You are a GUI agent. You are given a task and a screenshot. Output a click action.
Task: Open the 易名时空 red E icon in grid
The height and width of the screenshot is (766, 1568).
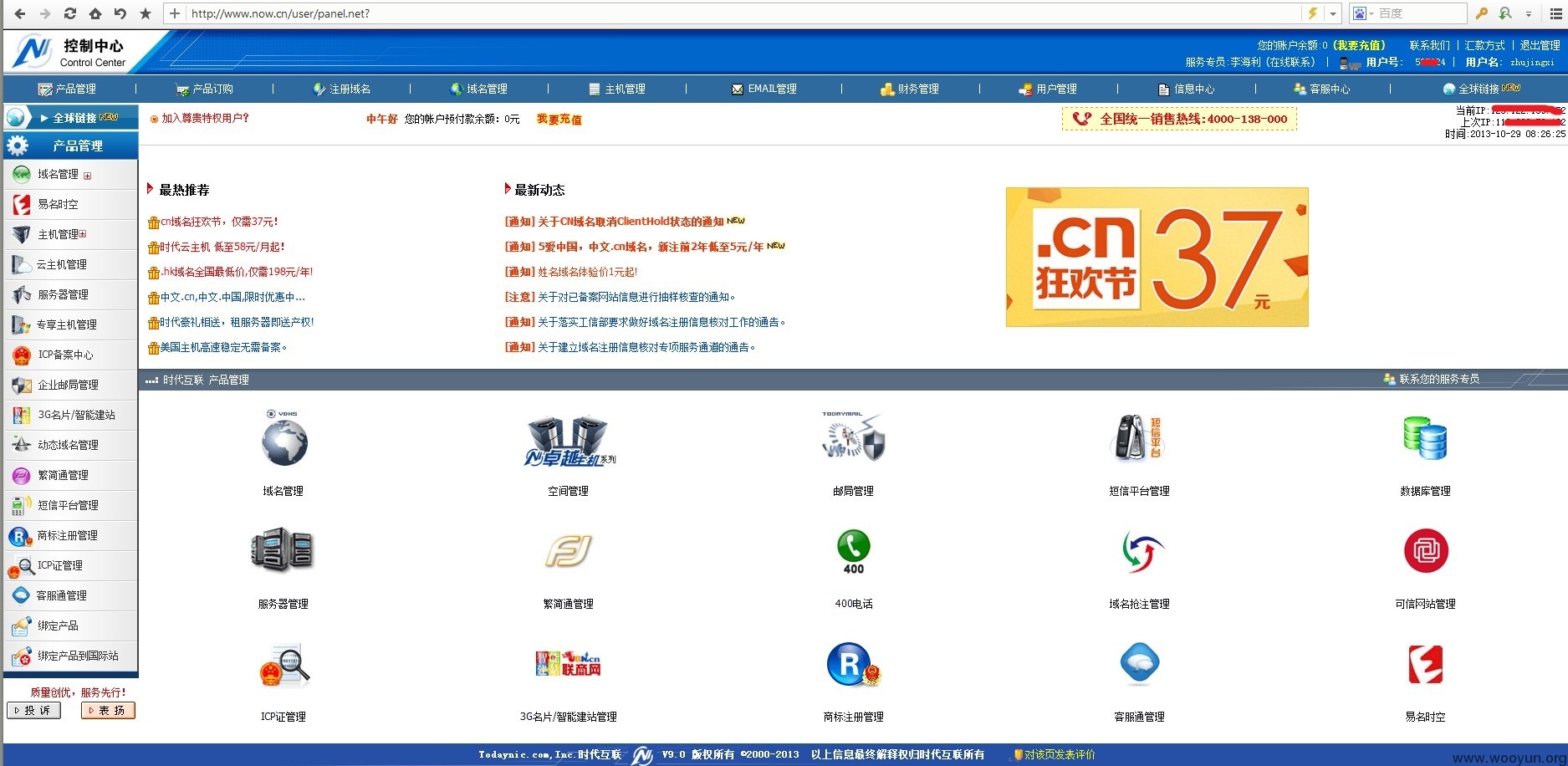[1426, 665]
